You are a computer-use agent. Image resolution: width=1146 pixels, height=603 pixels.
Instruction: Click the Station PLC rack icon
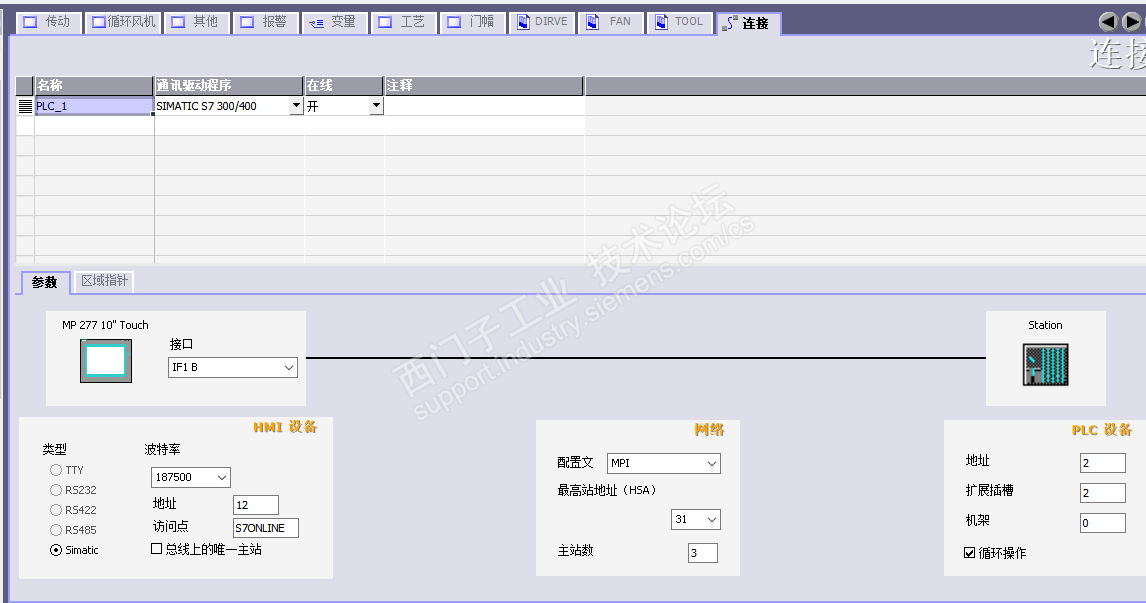tap(1045, 365)
